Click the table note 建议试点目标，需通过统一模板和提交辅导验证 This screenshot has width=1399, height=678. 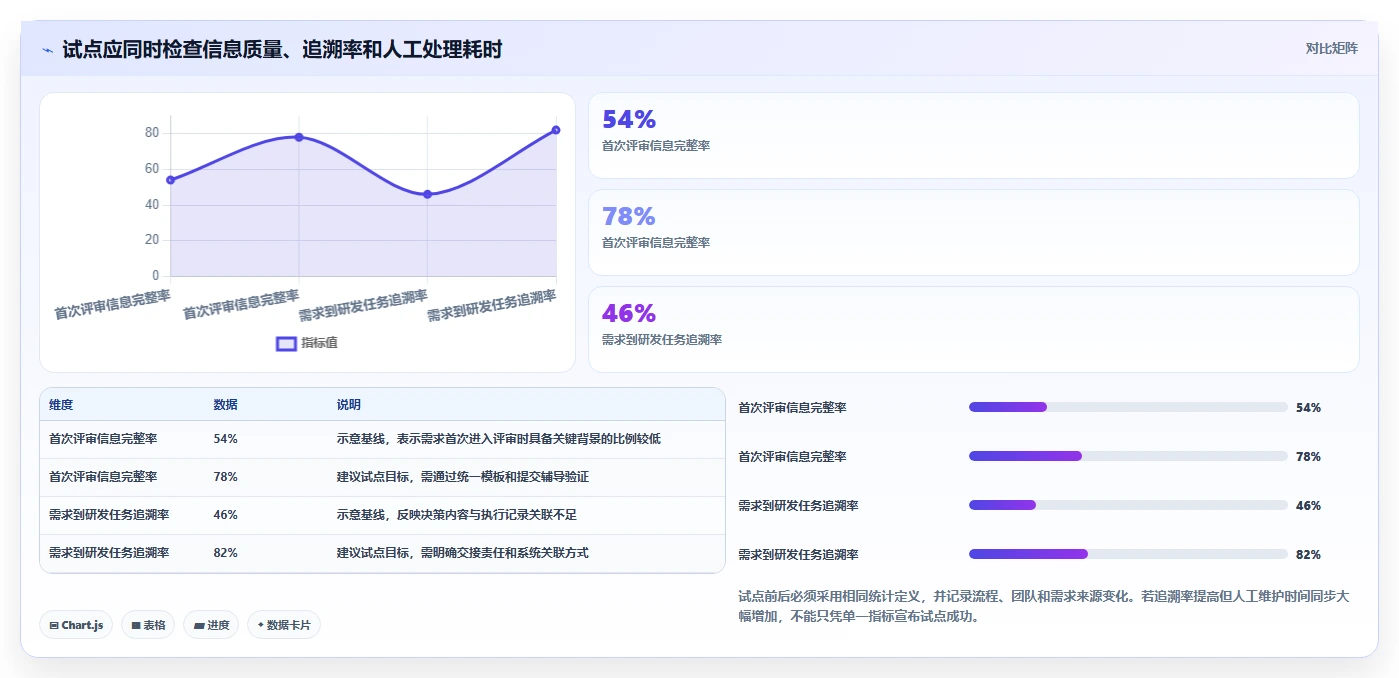tap(463, 477)
